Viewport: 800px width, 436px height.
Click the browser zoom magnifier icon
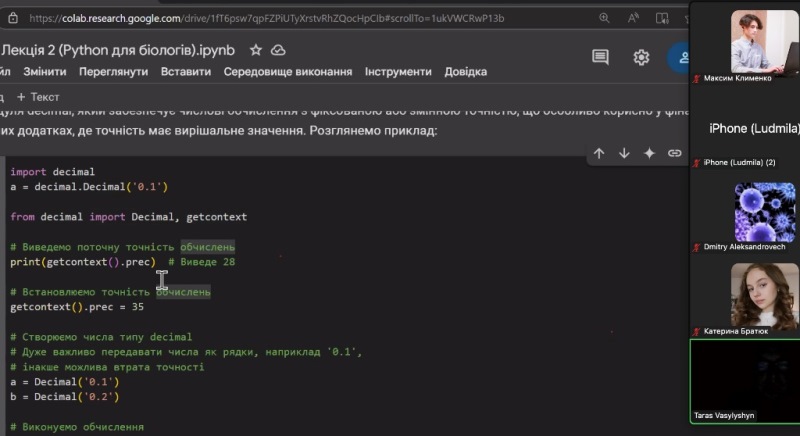point(604,17)
